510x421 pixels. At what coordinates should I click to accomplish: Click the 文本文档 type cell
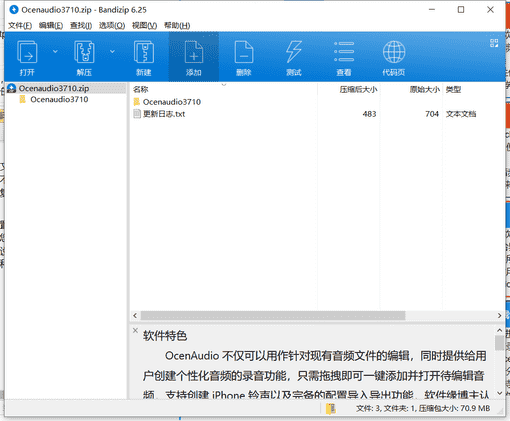[461, 114]
